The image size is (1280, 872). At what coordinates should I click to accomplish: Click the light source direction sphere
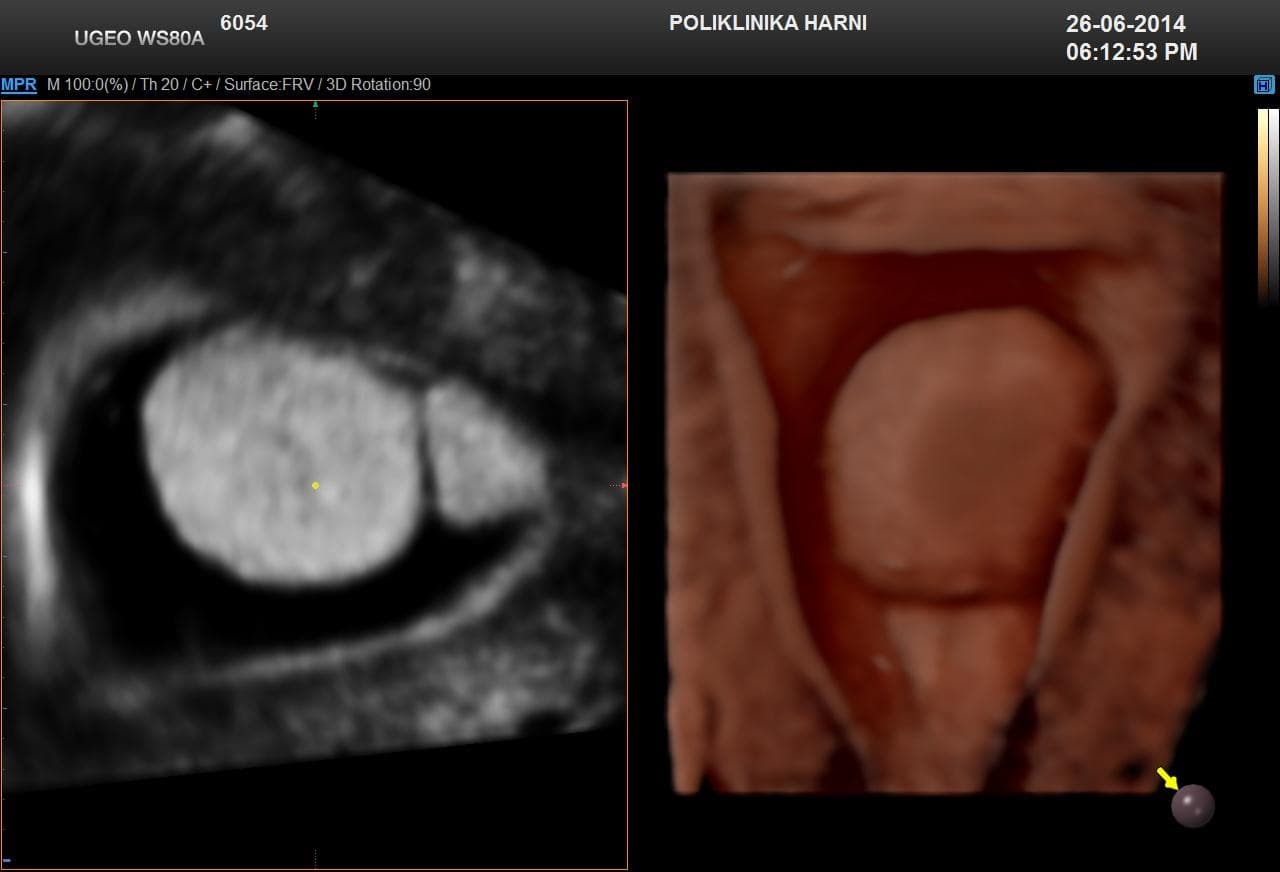pos(1192,806)
